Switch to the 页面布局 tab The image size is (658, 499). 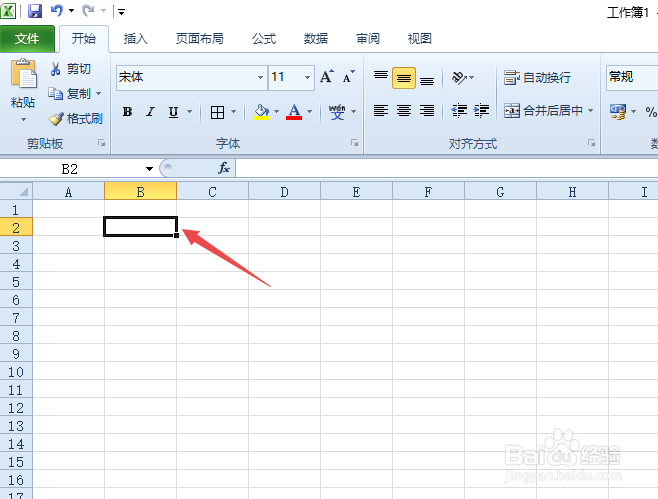199,39
